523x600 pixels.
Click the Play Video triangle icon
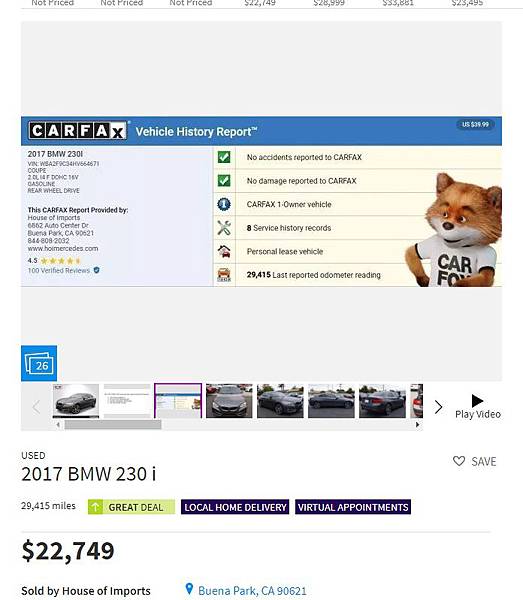[x=477, y=401]
